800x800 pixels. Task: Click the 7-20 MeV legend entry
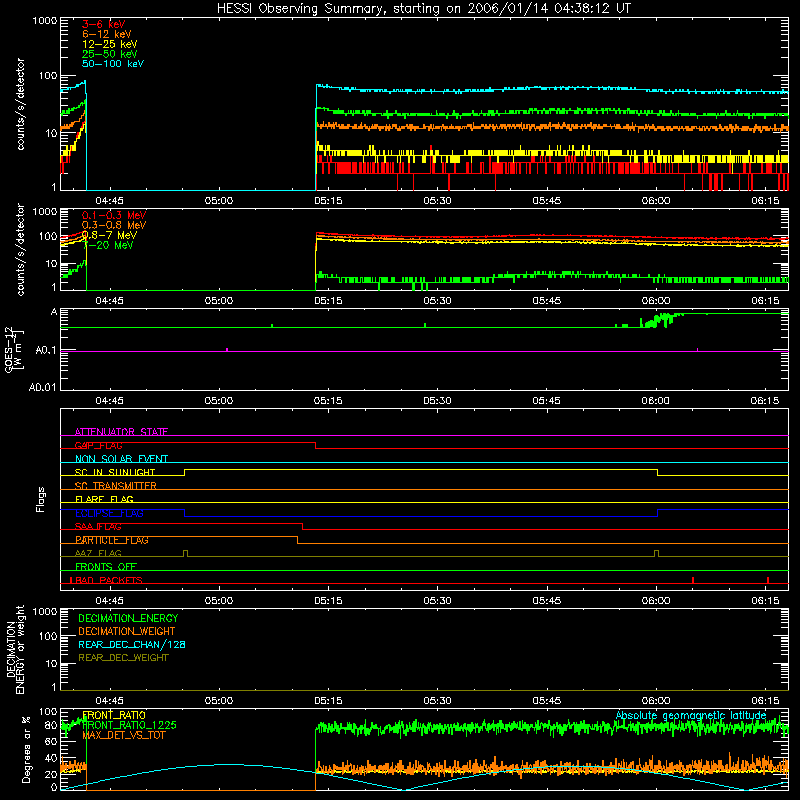point(108,245)
